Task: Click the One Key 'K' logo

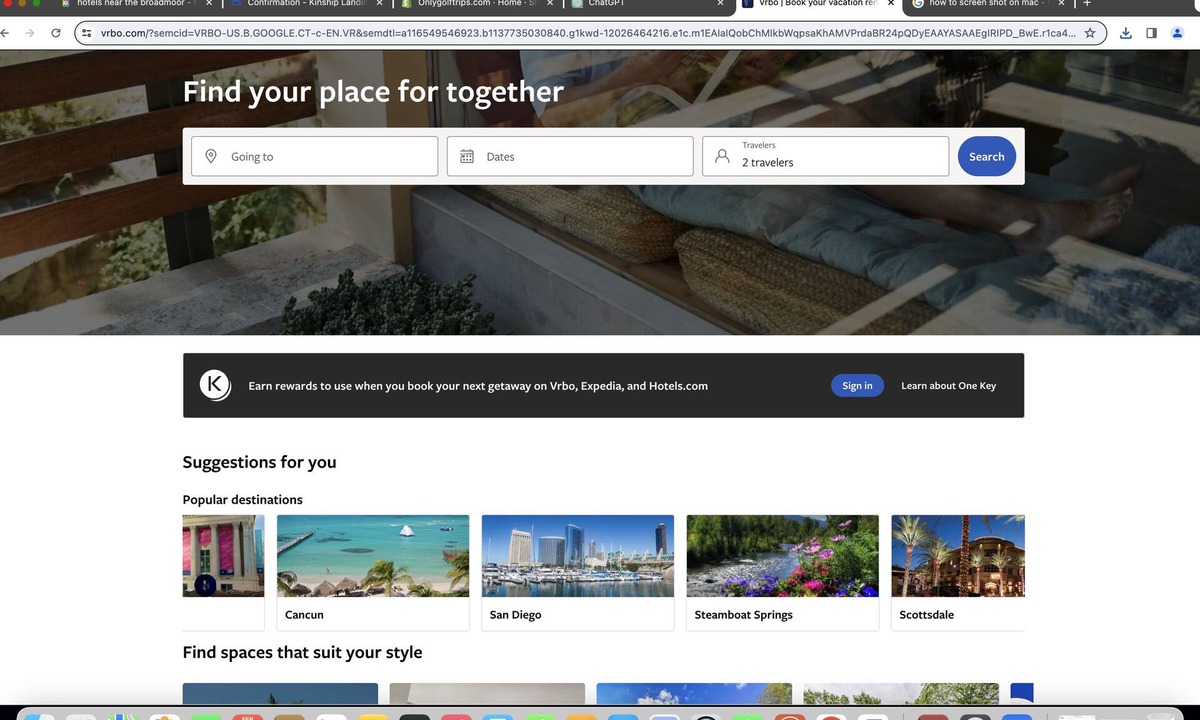Action: pyautogui.click(x=215, y=385)
